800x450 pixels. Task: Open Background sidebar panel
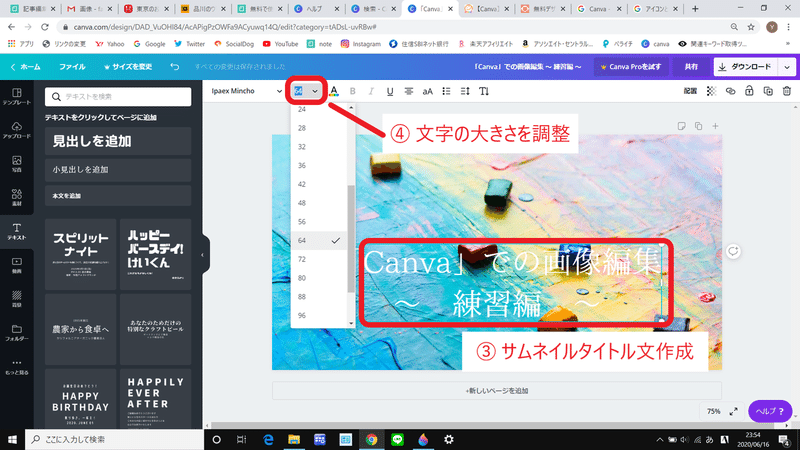click(x=17, y=299)
